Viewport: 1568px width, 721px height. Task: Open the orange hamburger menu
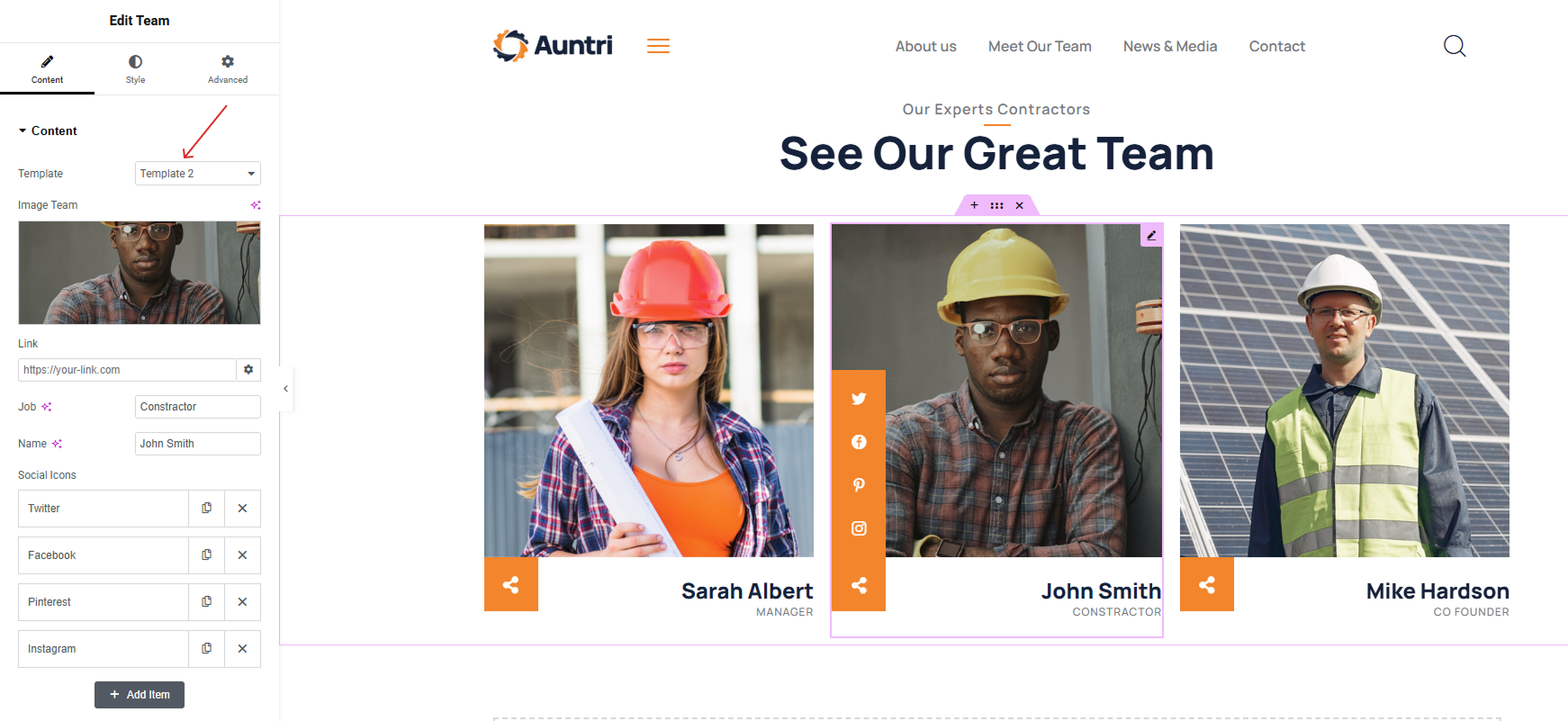tap(658, 46)
